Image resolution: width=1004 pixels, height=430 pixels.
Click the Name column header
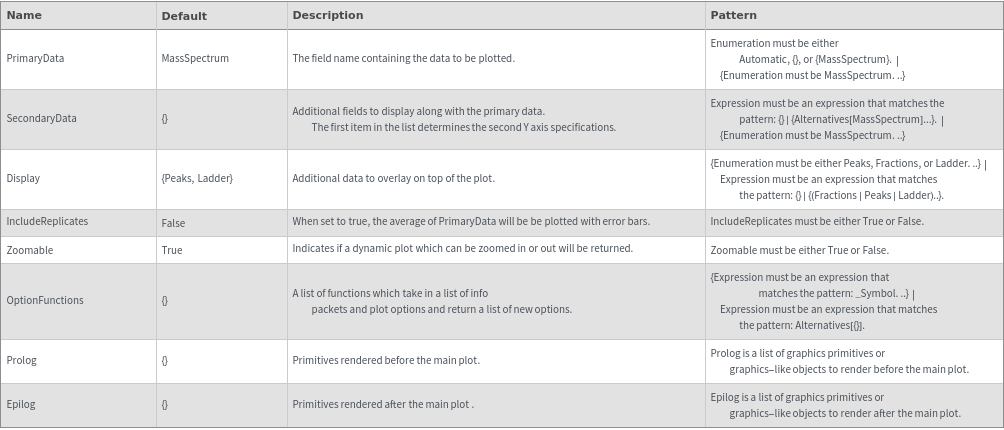[24, 16]
